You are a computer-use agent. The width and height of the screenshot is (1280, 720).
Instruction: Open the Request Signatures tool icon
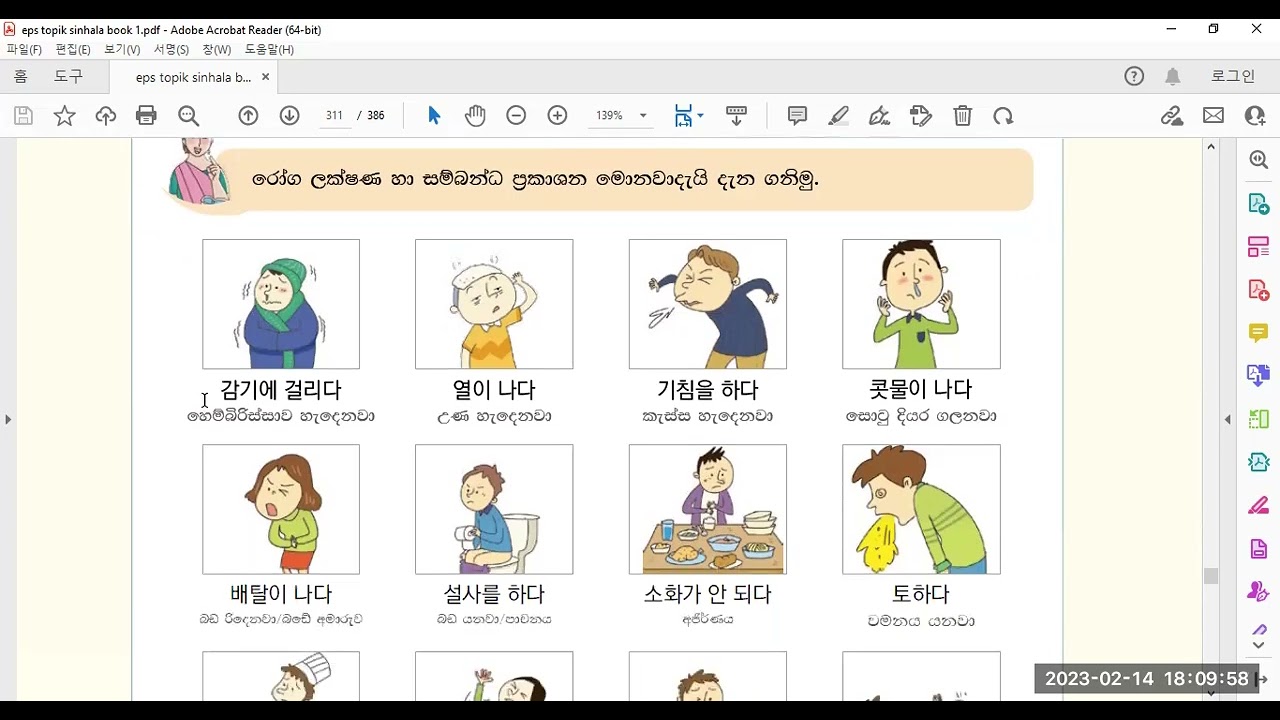click(x=1258, y=591)
